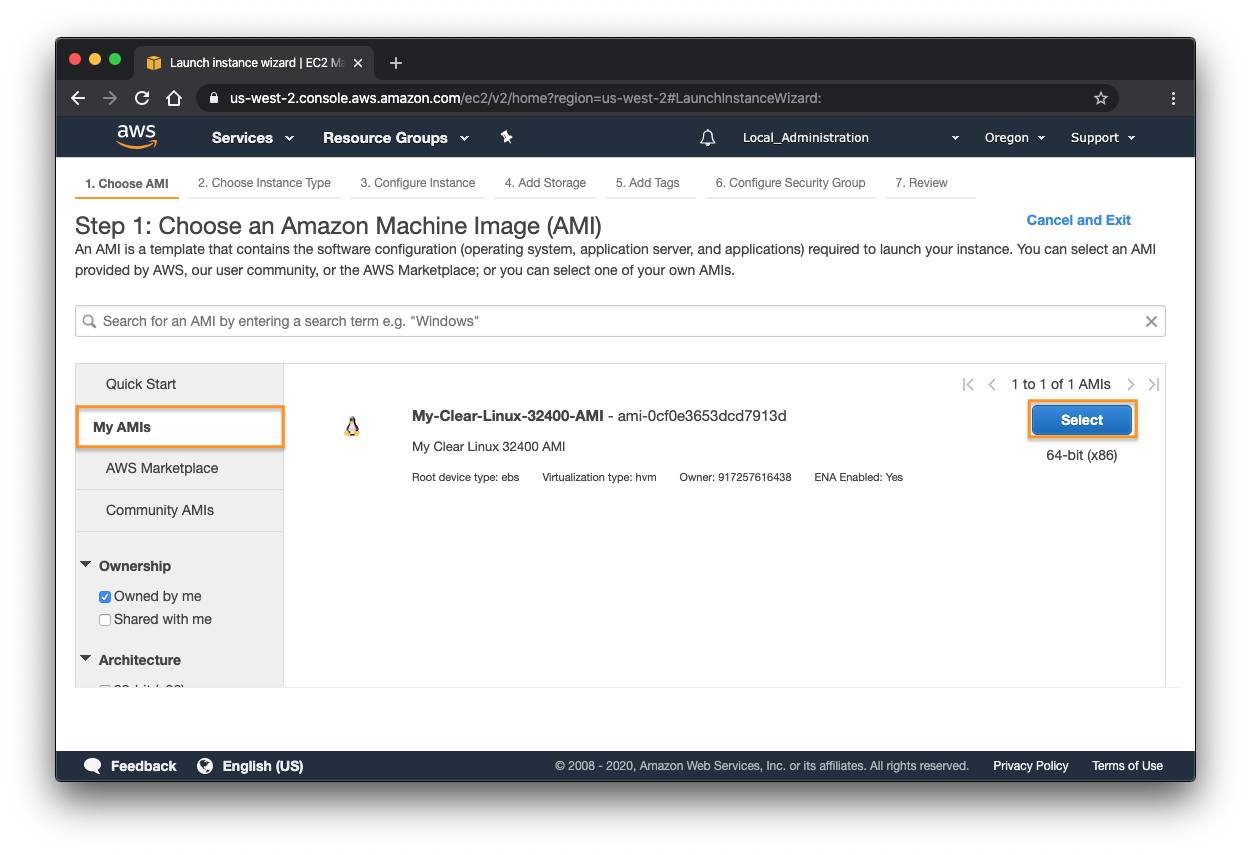This screenshot has width=1251, height=855.
Task: Open the Resource Groups dropdown
Action: 396,138
